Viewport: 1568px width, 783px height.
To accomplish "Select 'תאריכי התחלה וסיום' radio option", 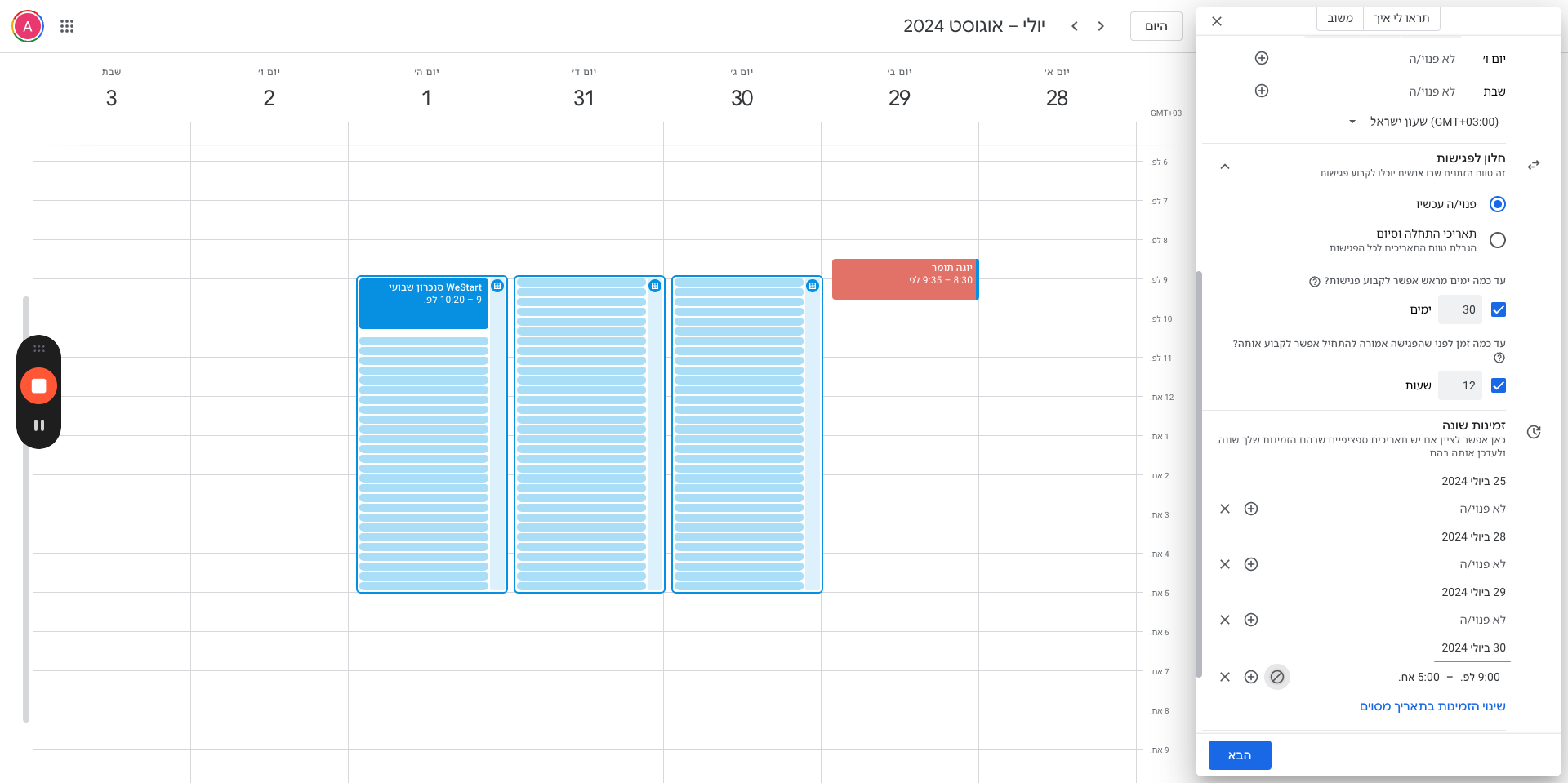I will click(x=1497, y=240).
